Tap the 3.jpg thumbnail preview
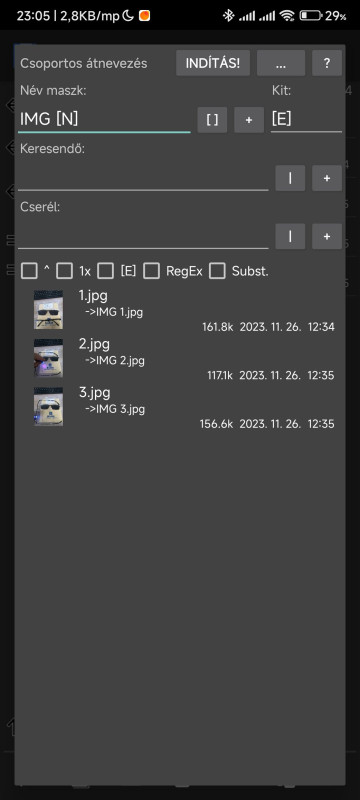360x800 pixels. coord(48,407)
